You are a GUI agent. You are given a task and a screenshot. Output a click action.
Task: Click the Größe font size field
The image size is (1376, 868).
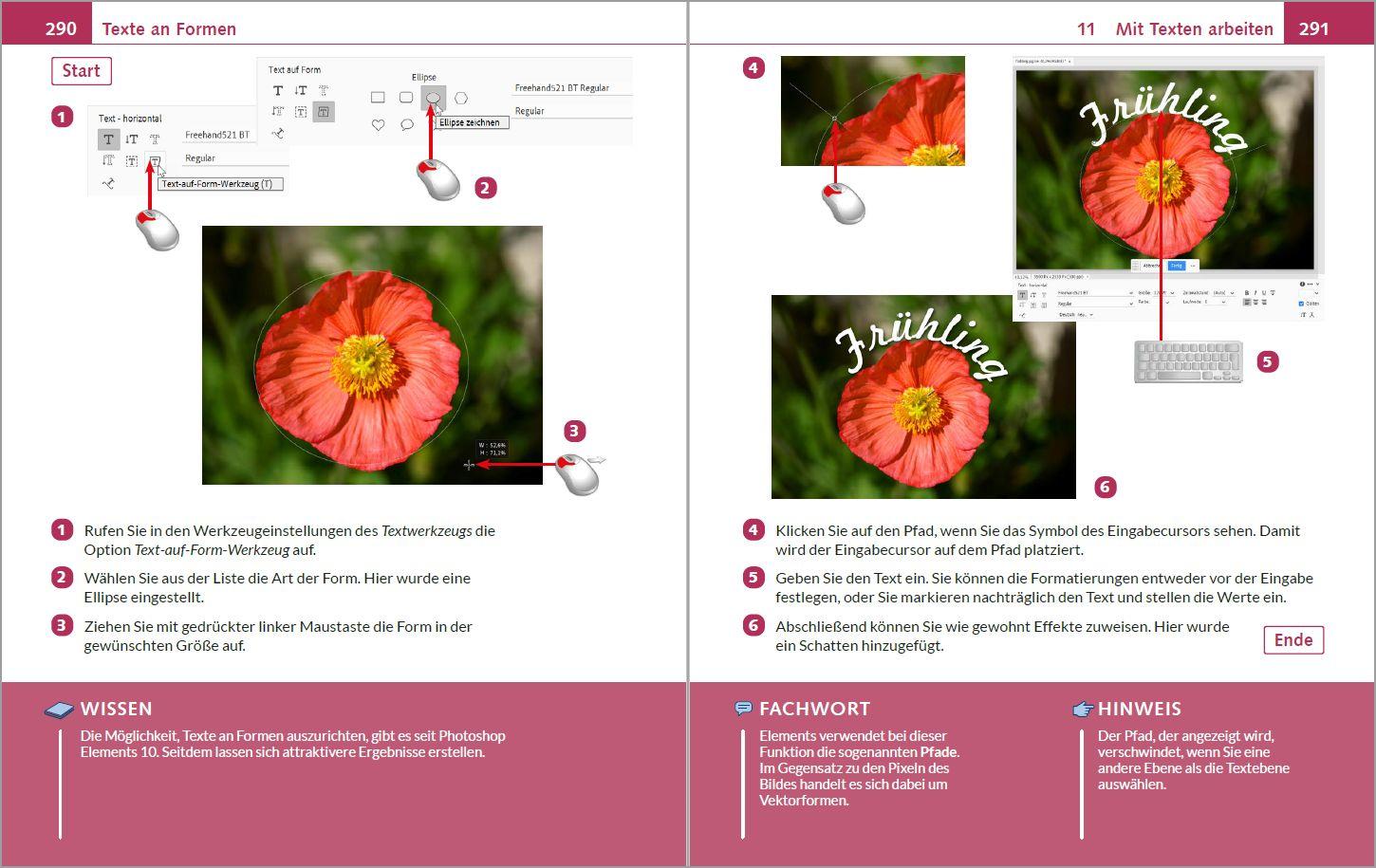coord(1159,293)
